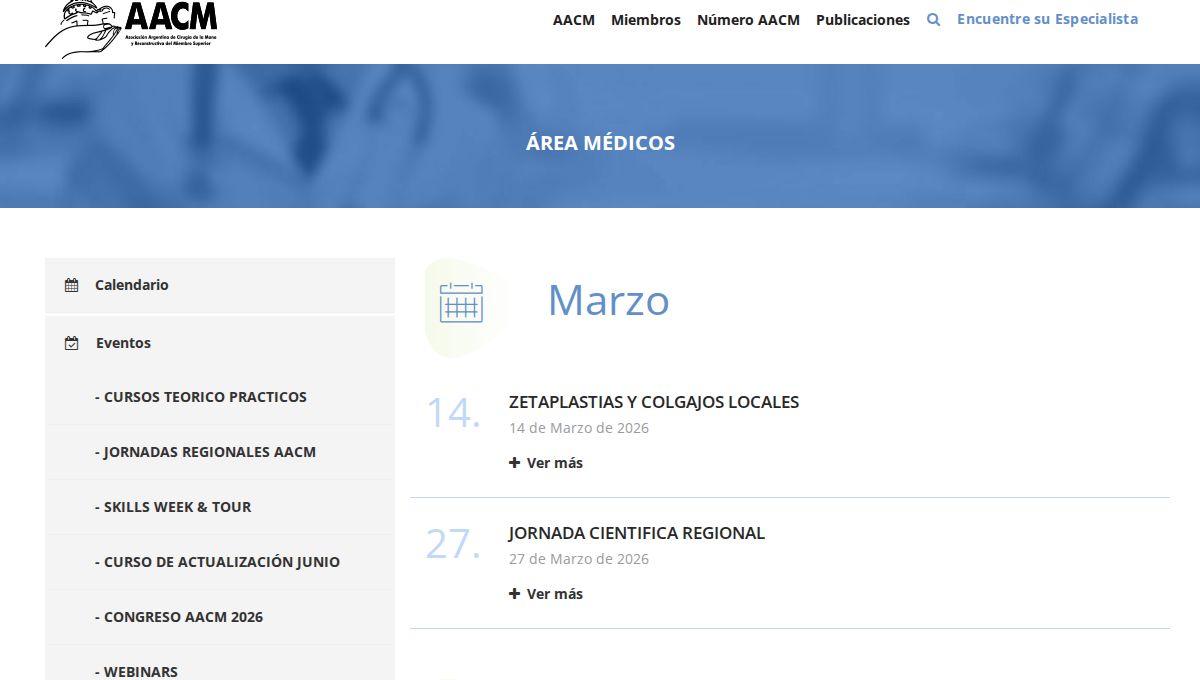The image size is (1200, 680).
Task: Click the large Marzo calendar icon
Action: [x=461, y=302]
